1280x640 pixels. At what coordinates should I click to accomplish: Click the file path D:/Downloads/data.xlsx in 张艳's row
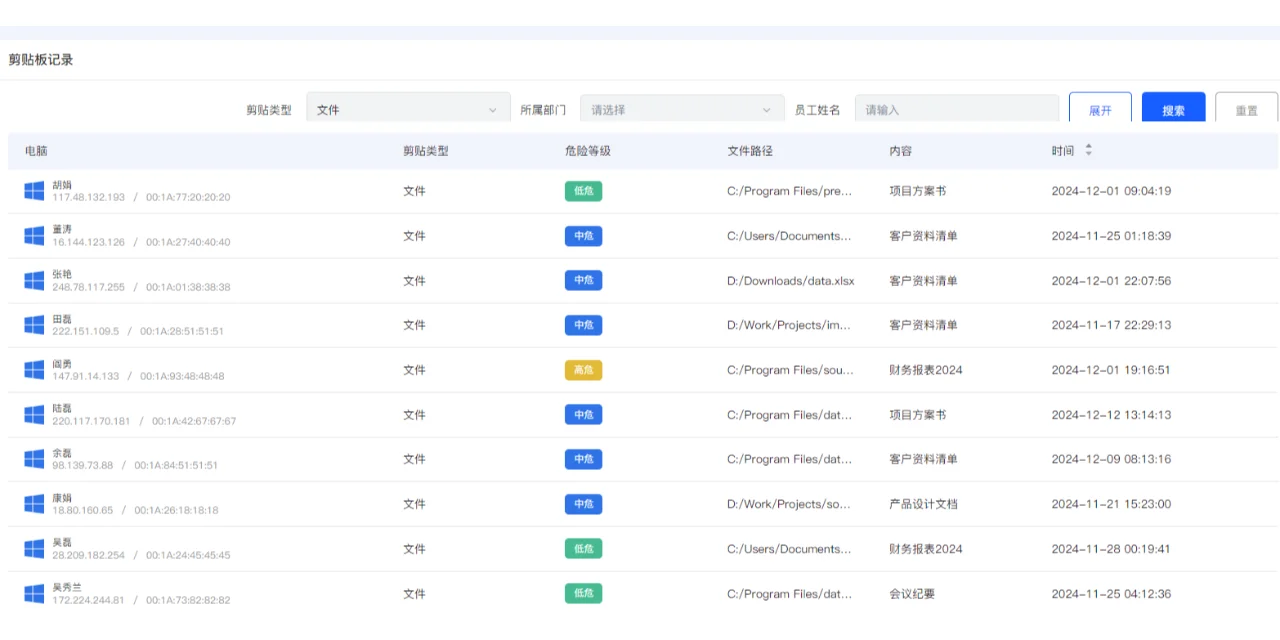(789, 280)
